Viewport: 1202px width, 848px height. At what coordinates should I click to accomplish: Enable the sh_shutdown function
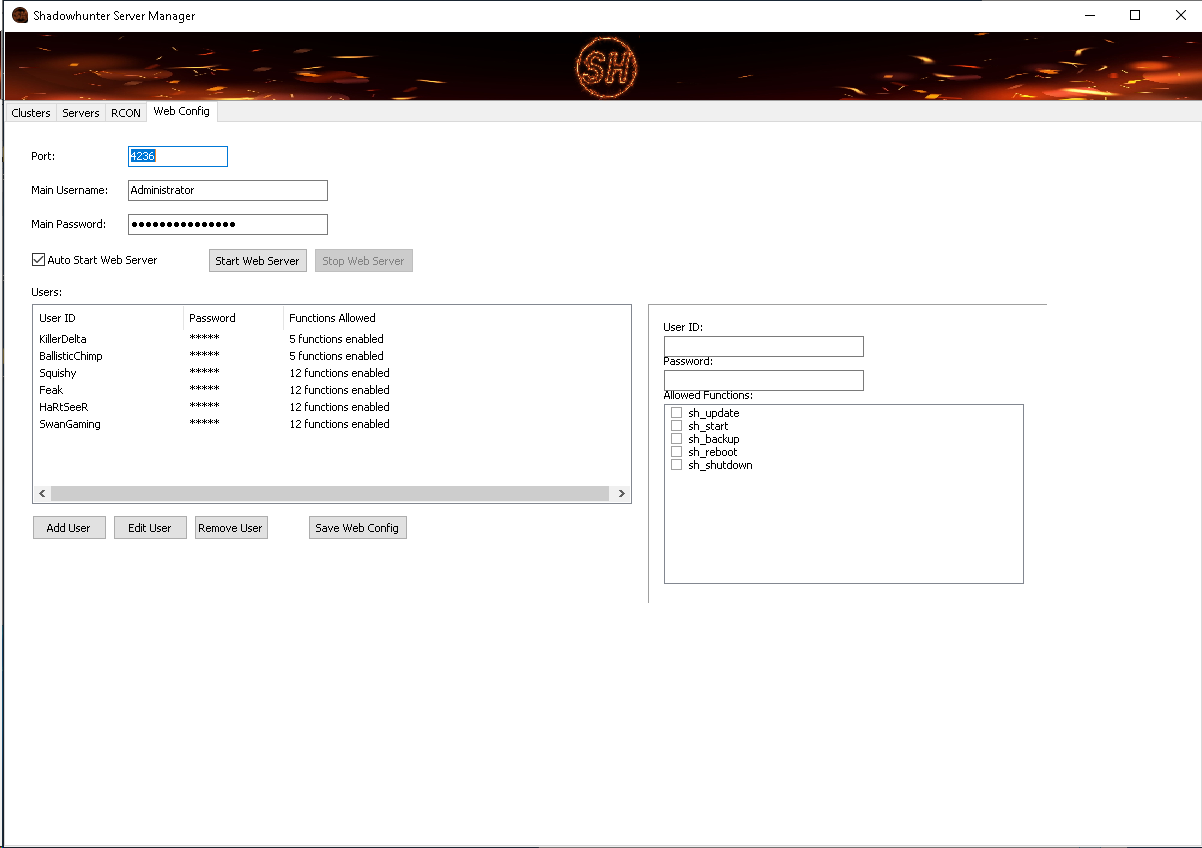676,464
